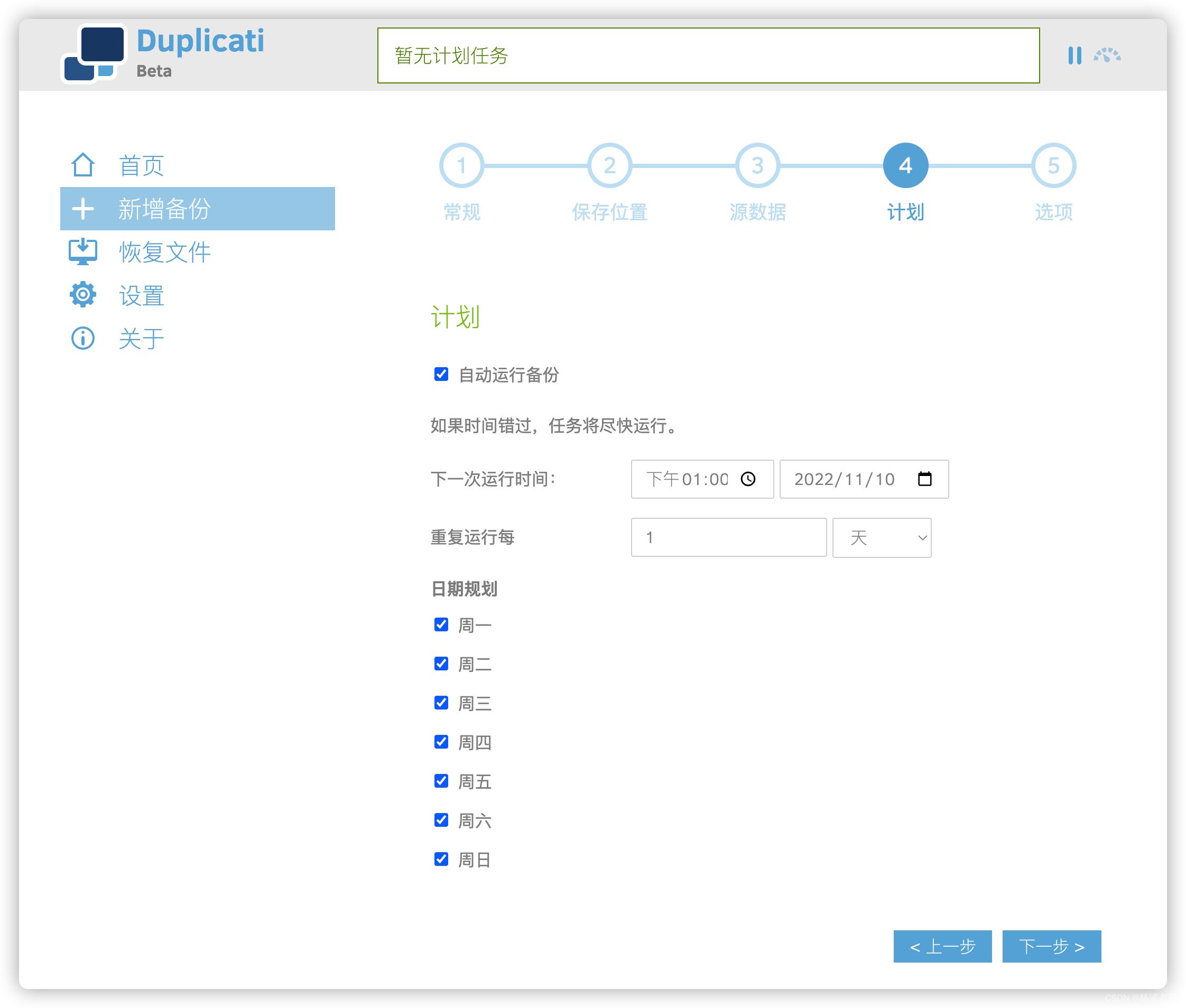Open time picker via clock icon
The width and height of the screenshot is (1186, 1008).
pyautogui.click(x=748, y=479)
